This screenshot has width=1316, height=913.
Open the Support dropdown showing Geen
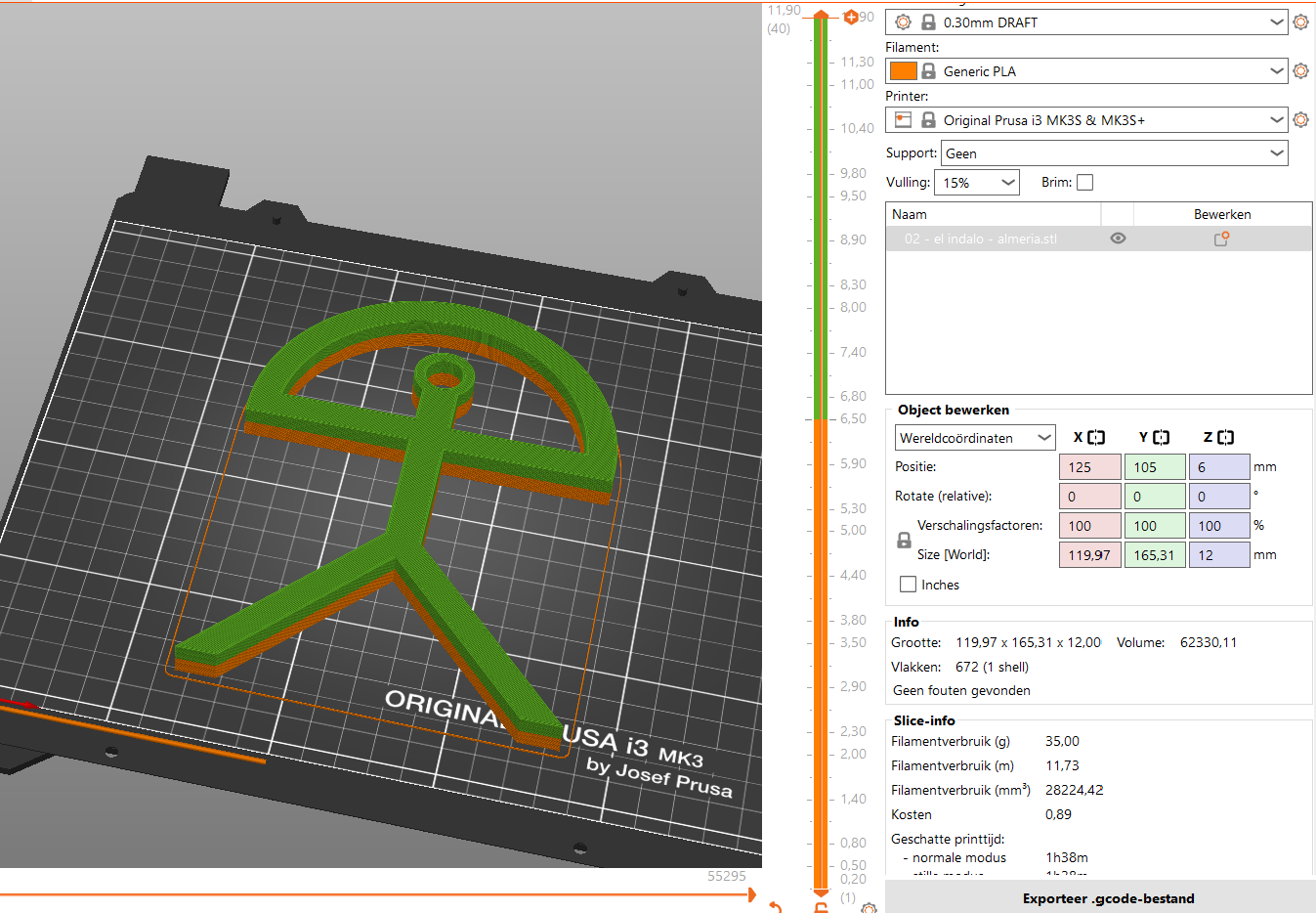[x=1114, y=153]
